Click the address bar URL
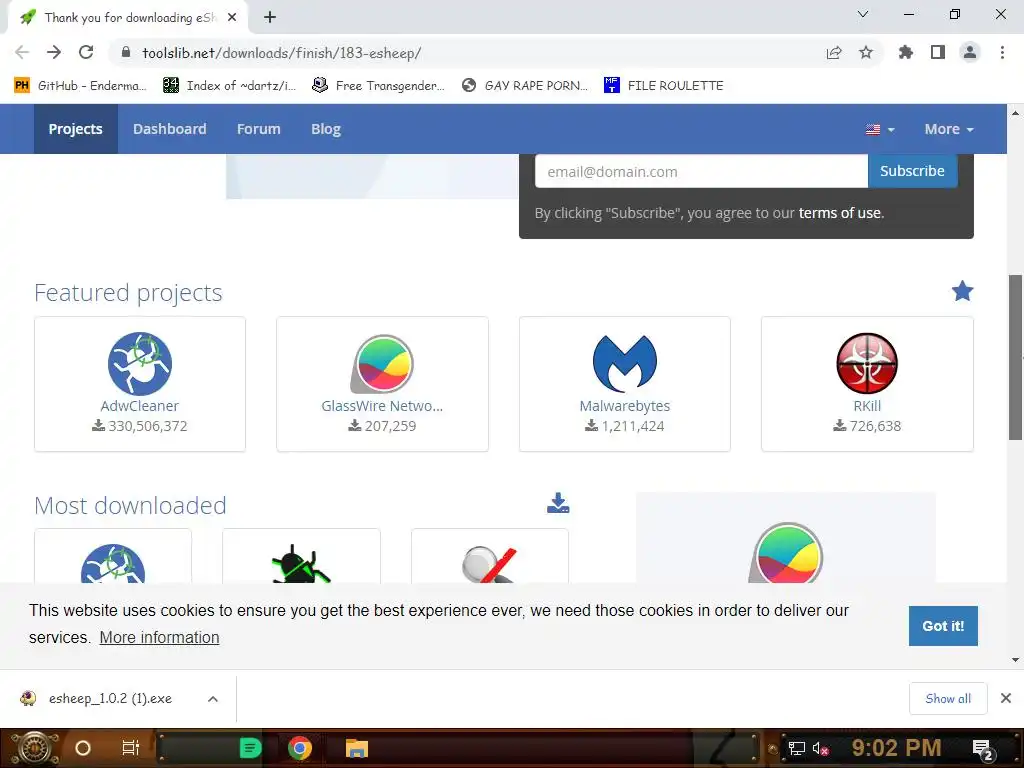The height and width of the screenshot is (768, 1024). coord(281,53)
